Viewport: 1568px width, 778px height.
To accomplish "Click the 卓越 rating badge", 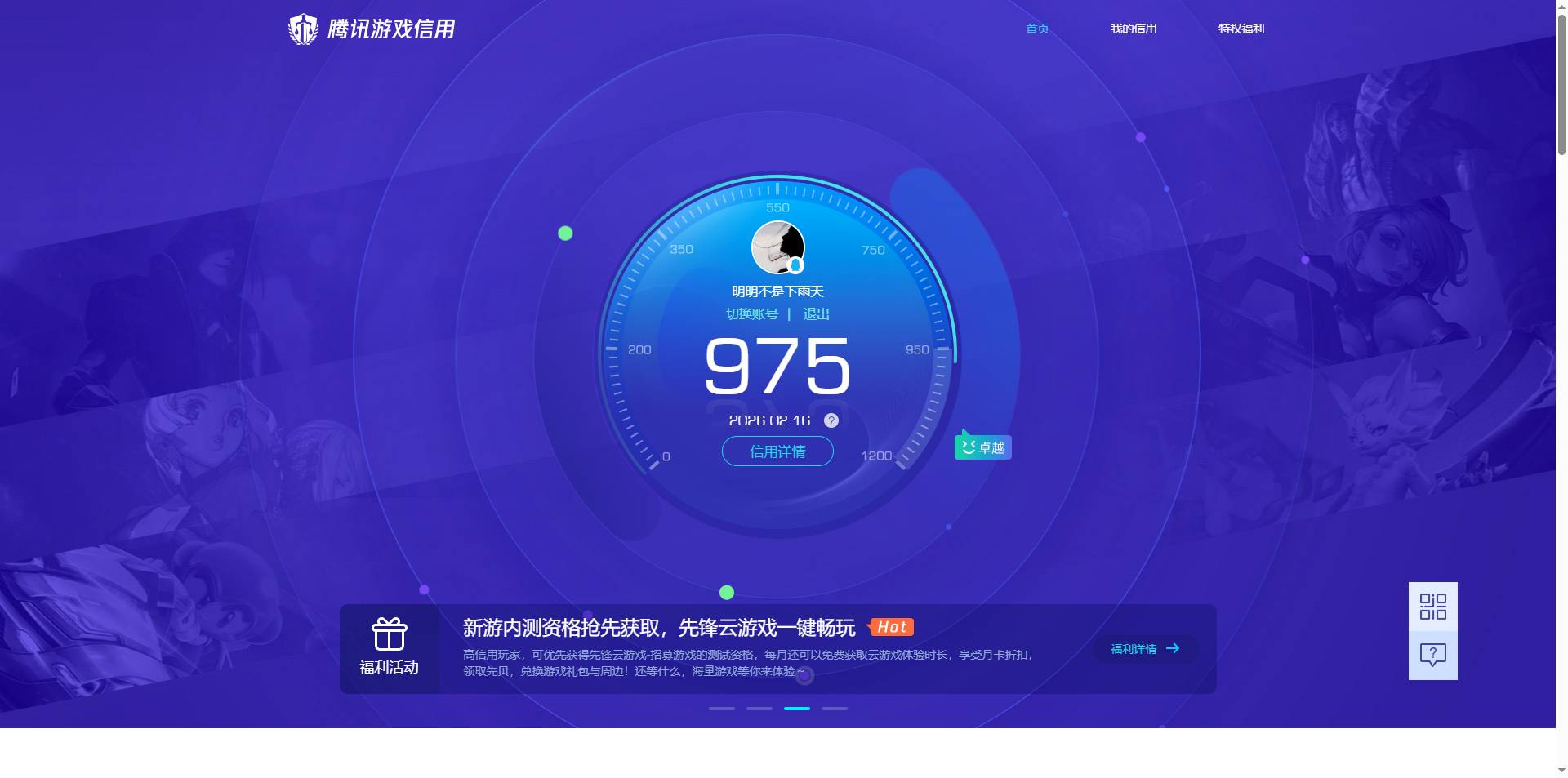I will click(983, 447).
